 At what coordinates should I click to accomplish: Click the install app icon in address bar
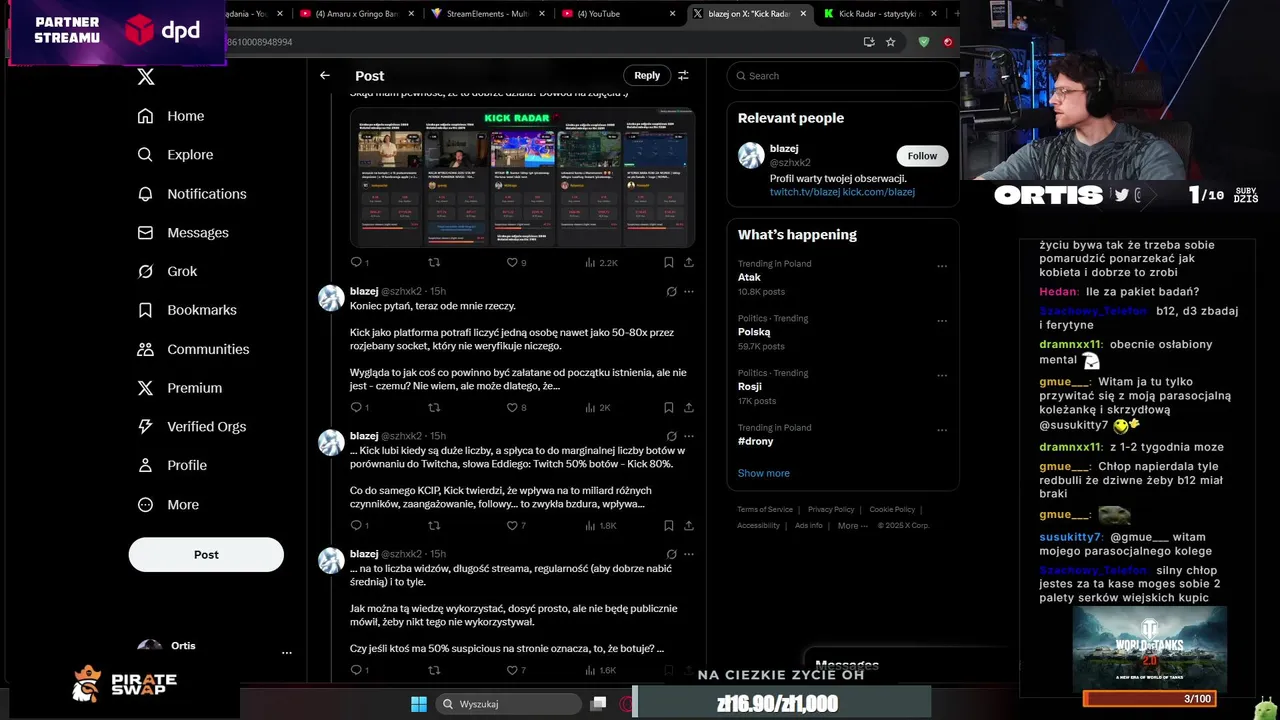(x=869, y=42)
